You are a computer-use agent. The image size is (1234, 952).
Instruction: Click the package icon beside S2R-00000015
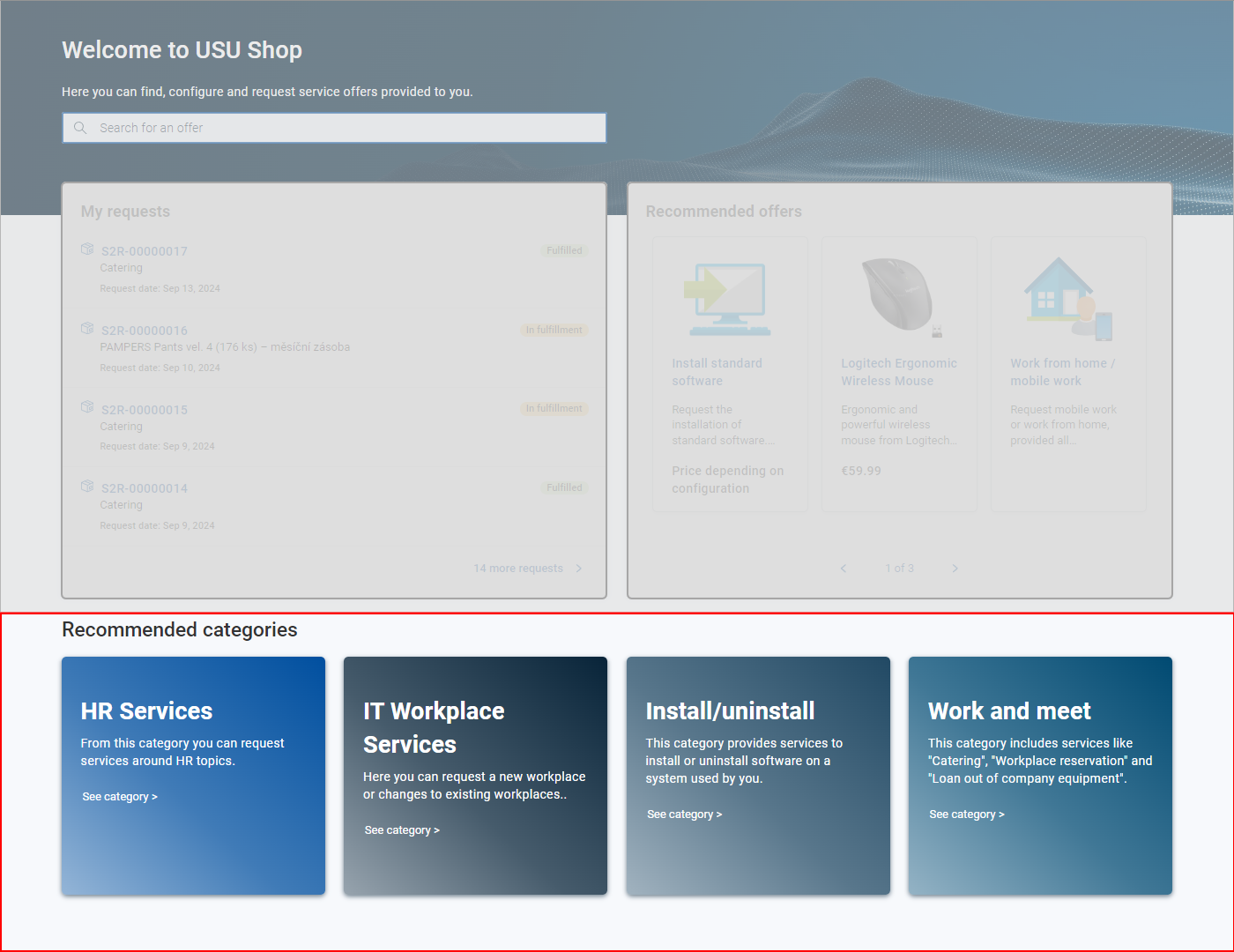click(87, 407)
